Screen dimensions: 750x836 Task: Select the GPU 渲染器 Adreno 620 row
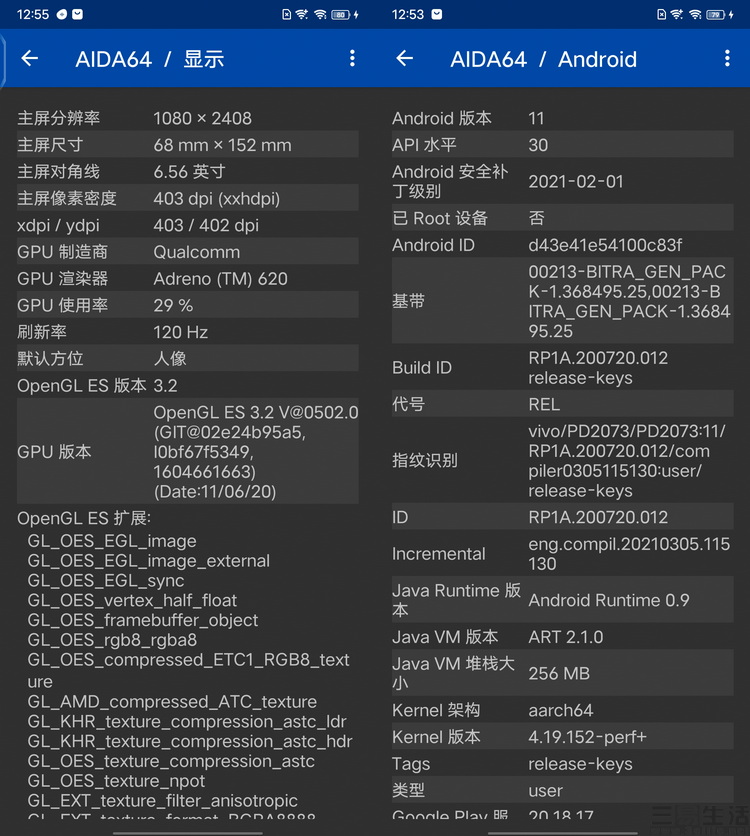coord(188,278)
